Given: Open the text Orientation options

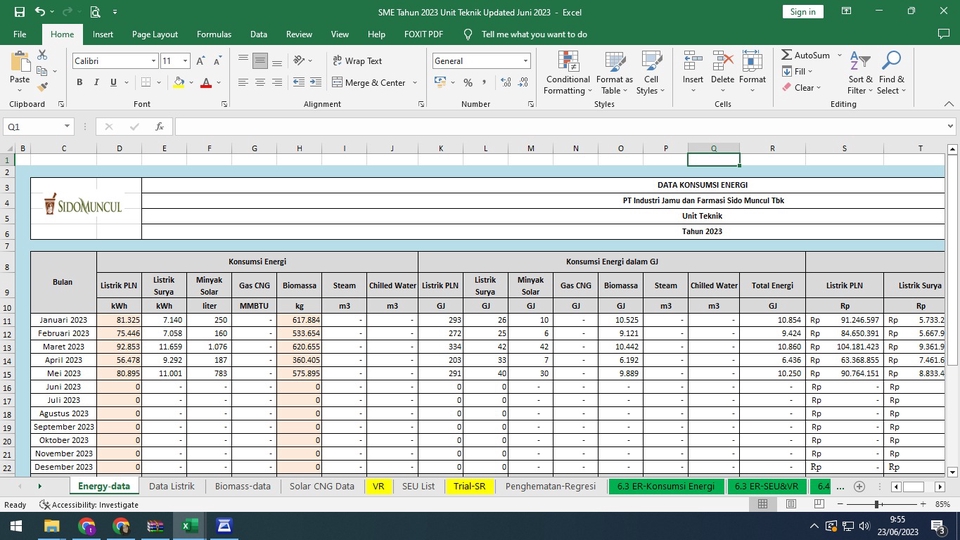Looking at the screenshot, I should coord(299,61).
